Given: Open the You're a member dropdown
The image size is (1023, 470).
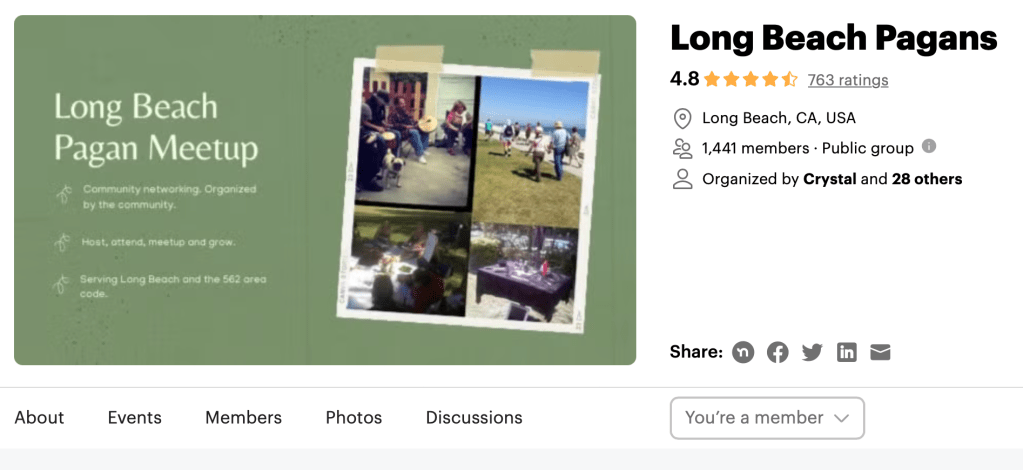Looking at the screenshot, I should pyautogui.click(x=767, y=418).
